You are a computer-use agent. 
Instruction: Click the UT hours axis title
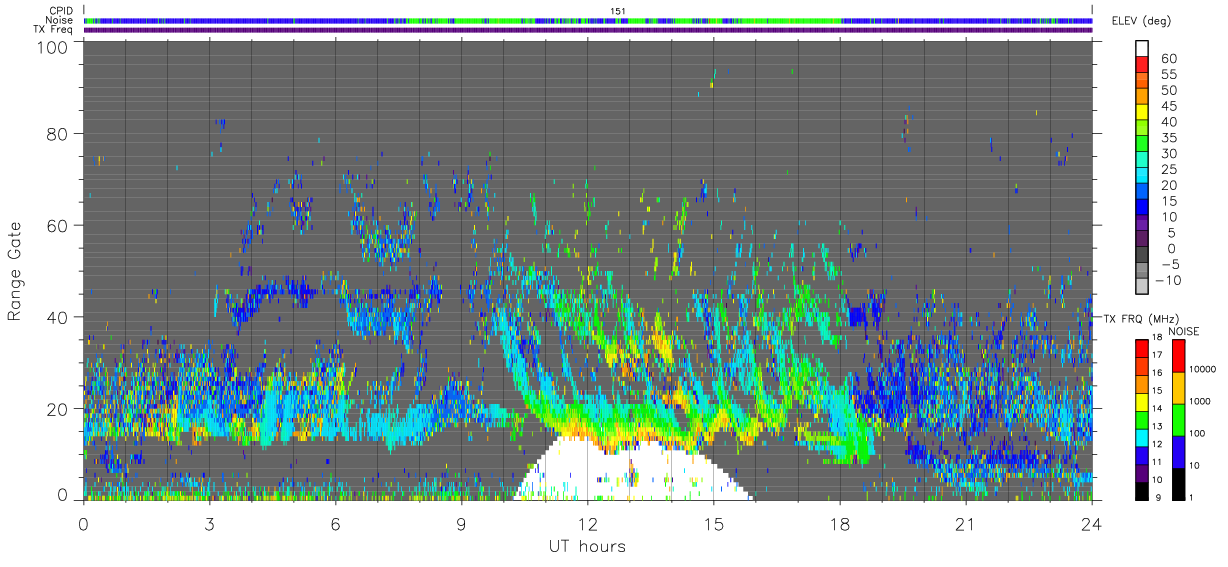click(586, 547)
